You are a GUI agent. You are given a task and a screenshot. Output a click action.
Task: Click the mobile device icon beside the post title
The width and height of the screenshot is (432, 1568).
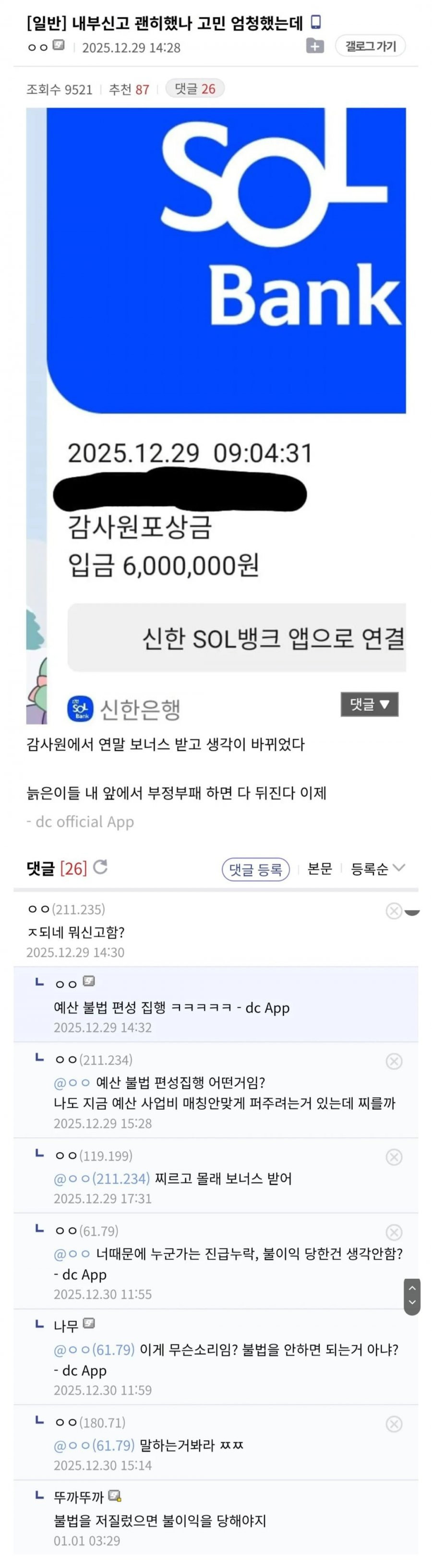pyautogui.click(x=316, y=23)
